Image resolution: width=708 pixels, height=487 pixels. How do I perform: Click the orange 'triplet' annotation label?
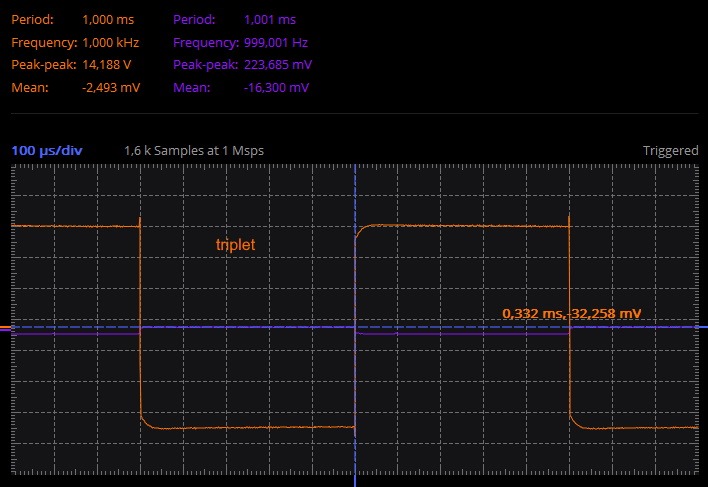point(235,245)
